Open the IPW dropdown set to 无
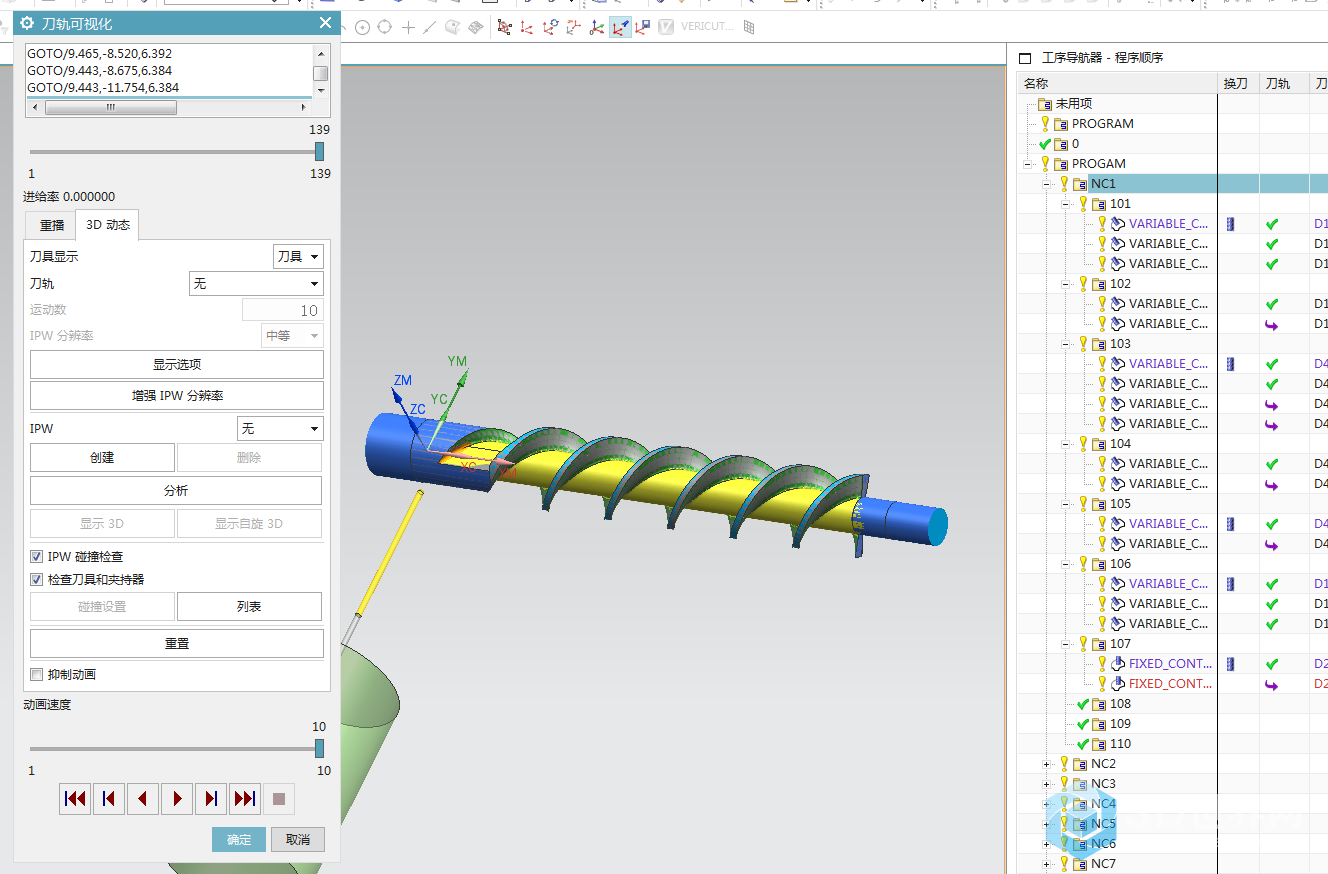Screen dimensions: 1328x874 click(x=280, y=429)
